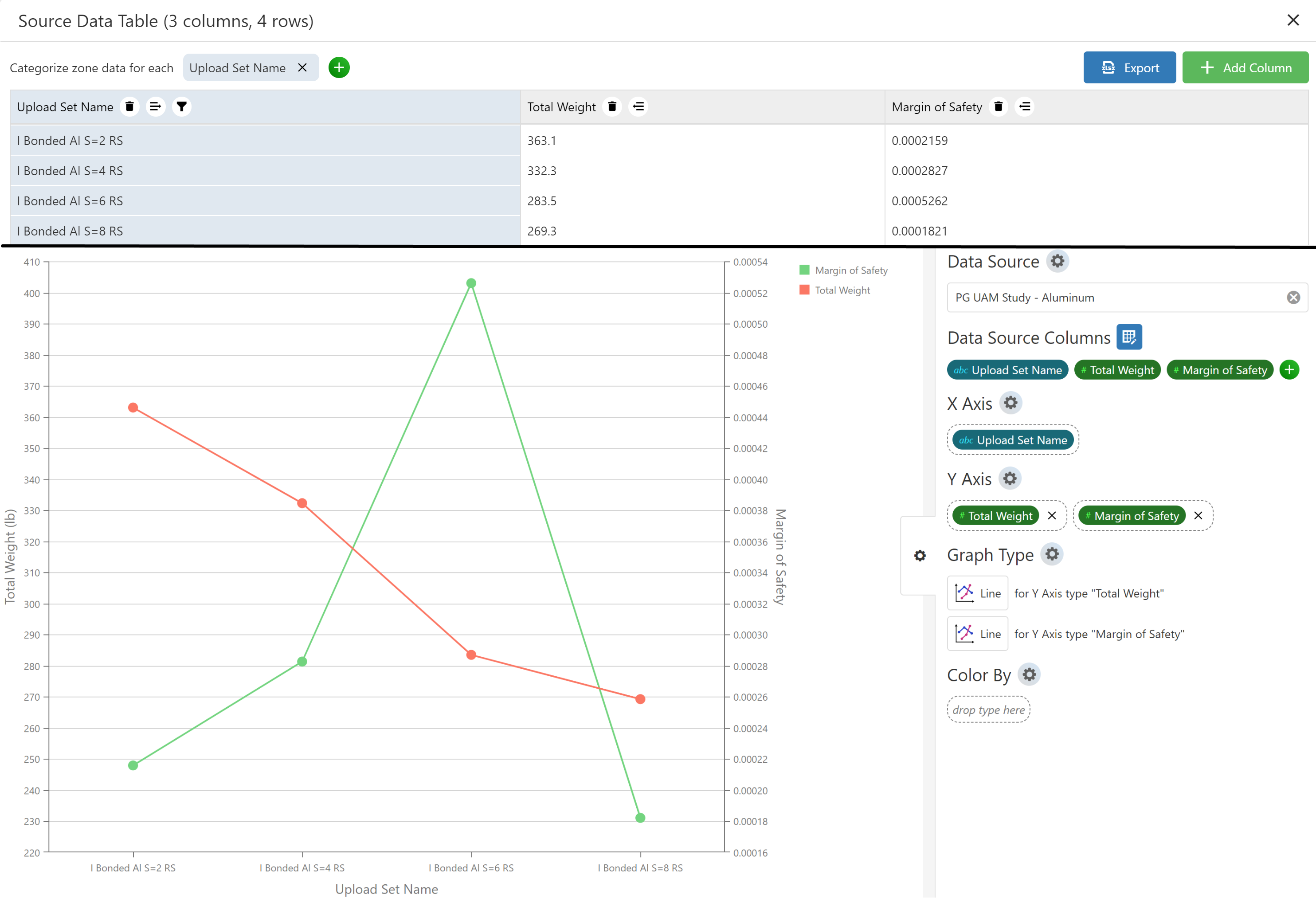Export the source data table
1316x898 pixels.
[x=1129, y=67]
